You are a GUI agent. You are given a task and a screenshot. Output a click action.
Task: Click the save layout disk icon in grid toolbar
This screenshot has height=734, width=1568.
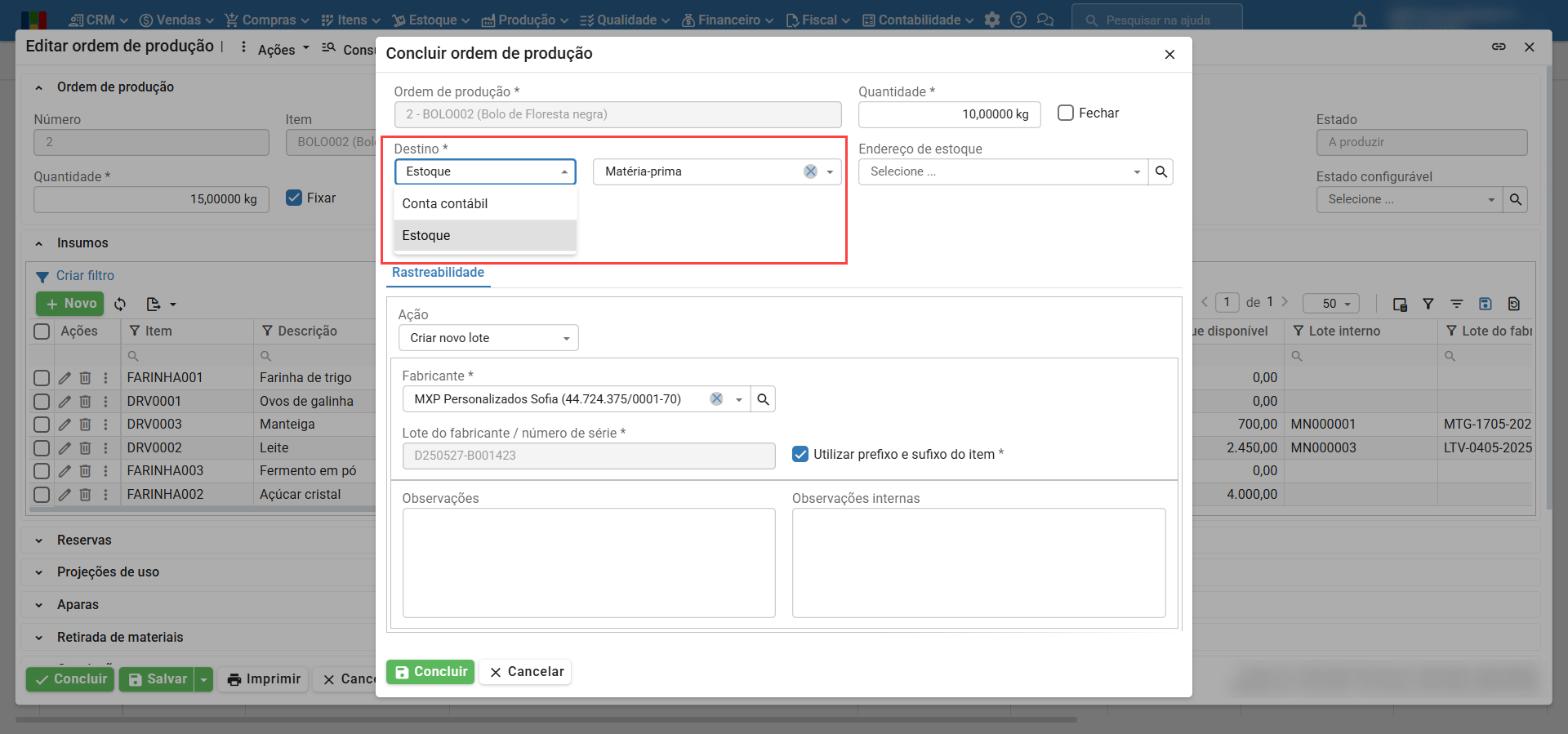tap(1486, 304)
